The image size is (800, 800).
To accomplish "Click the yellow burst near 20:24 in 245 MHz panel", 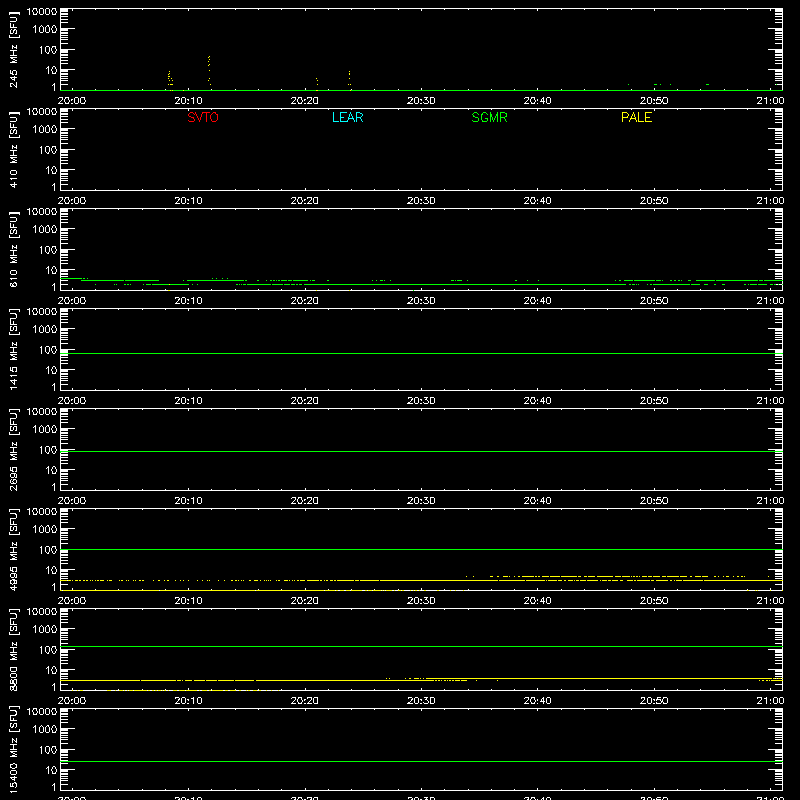I will point(349,78).
